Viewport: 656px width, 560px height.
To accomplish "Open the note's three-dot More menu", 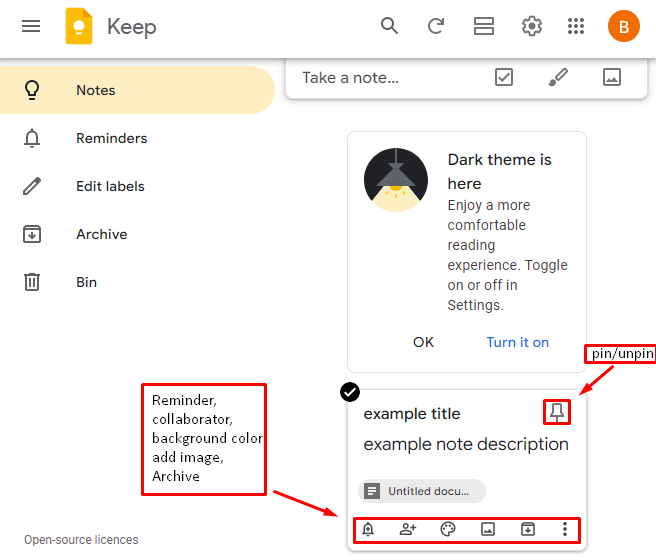I will tap(565, 529).
